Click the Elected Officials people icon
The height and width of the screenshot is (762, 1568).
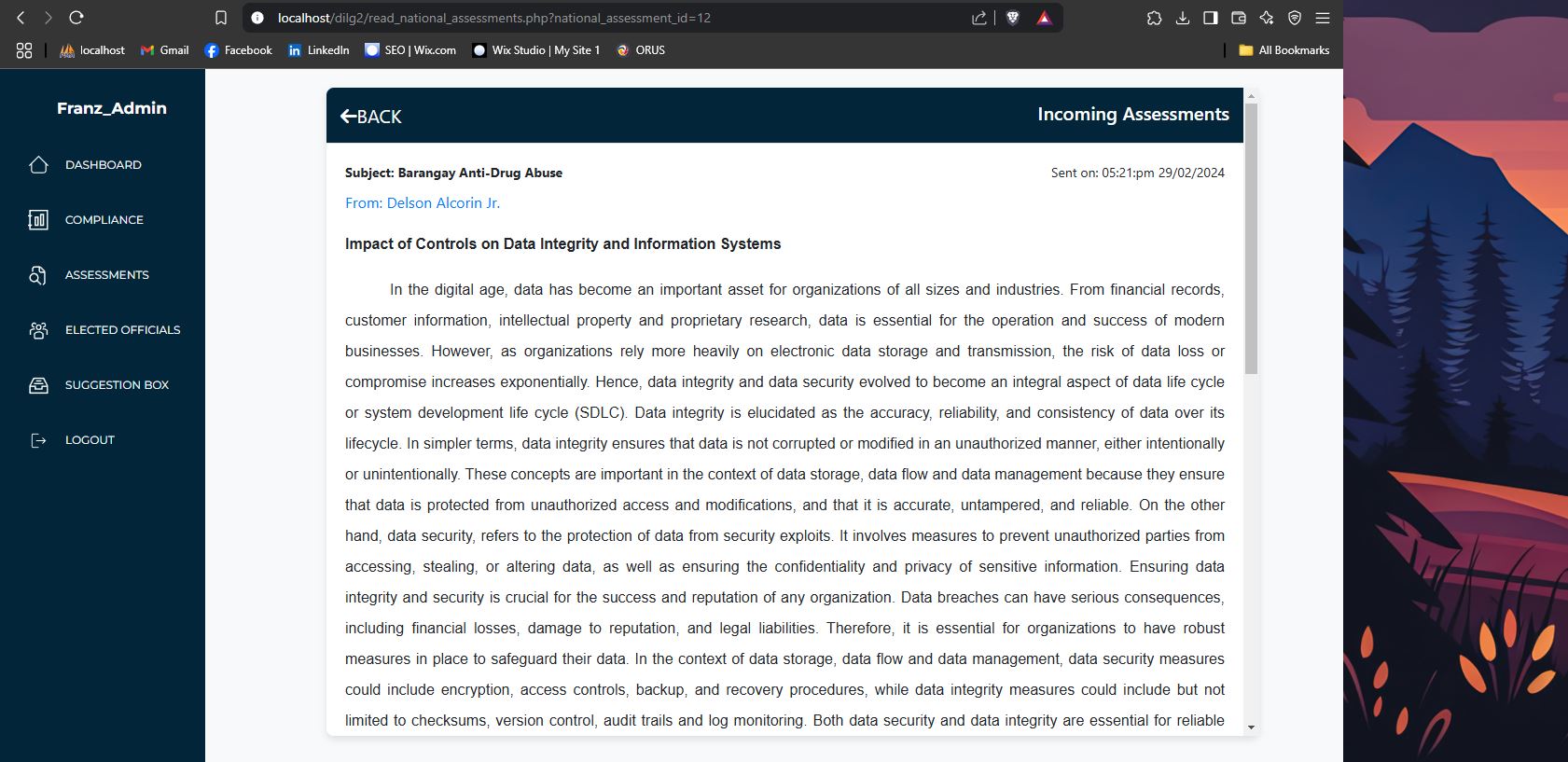(x=38, y=330)
